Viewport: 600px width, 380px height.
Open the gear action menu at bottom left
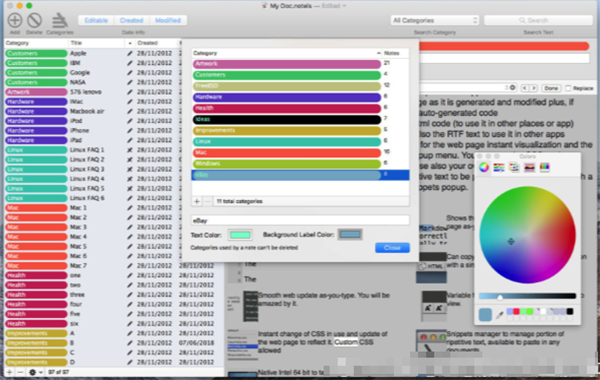[x=34, y=372]
